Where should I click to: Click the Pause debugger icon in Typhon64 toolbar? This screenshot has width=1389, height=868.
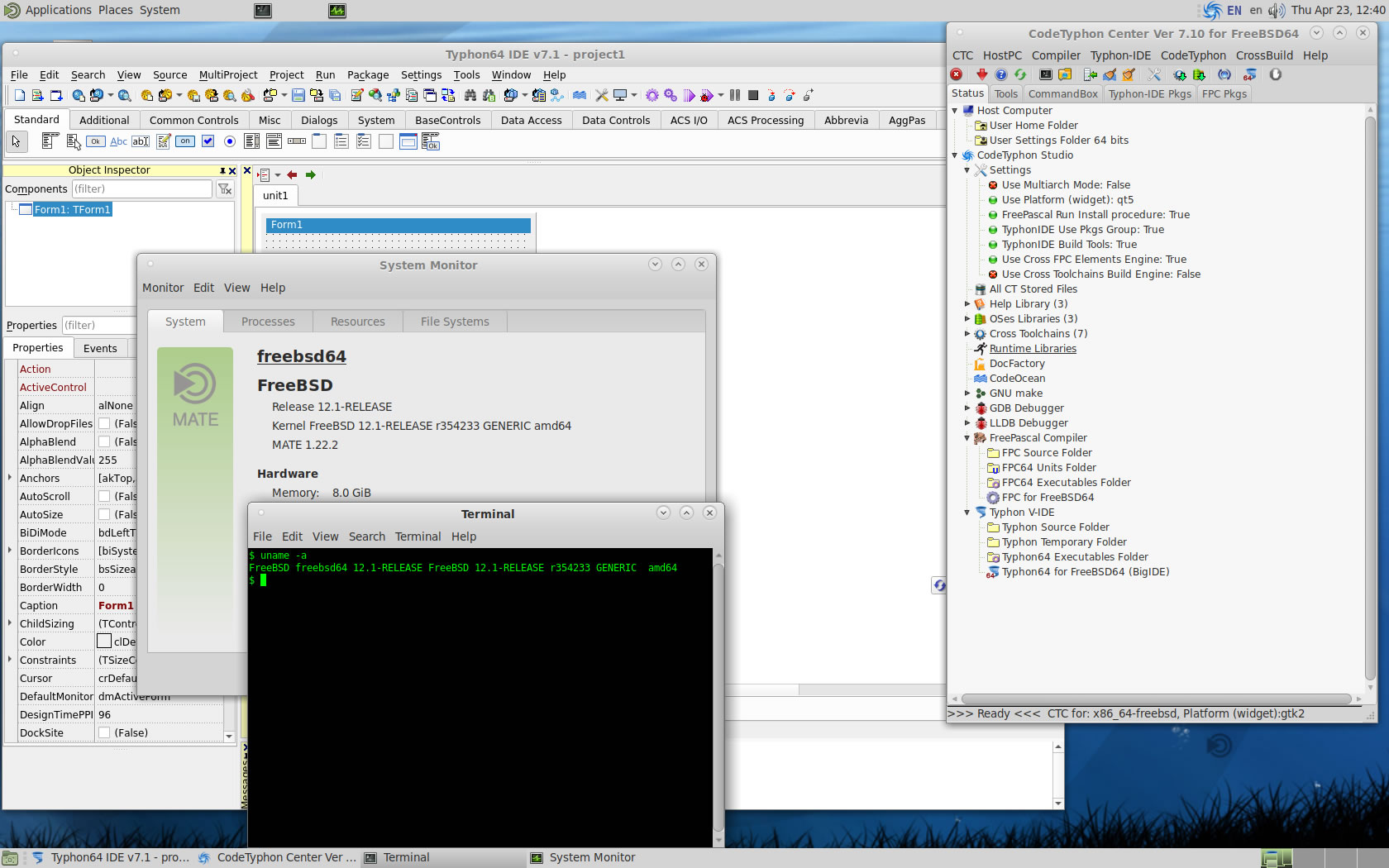click(x=735, y=96)
